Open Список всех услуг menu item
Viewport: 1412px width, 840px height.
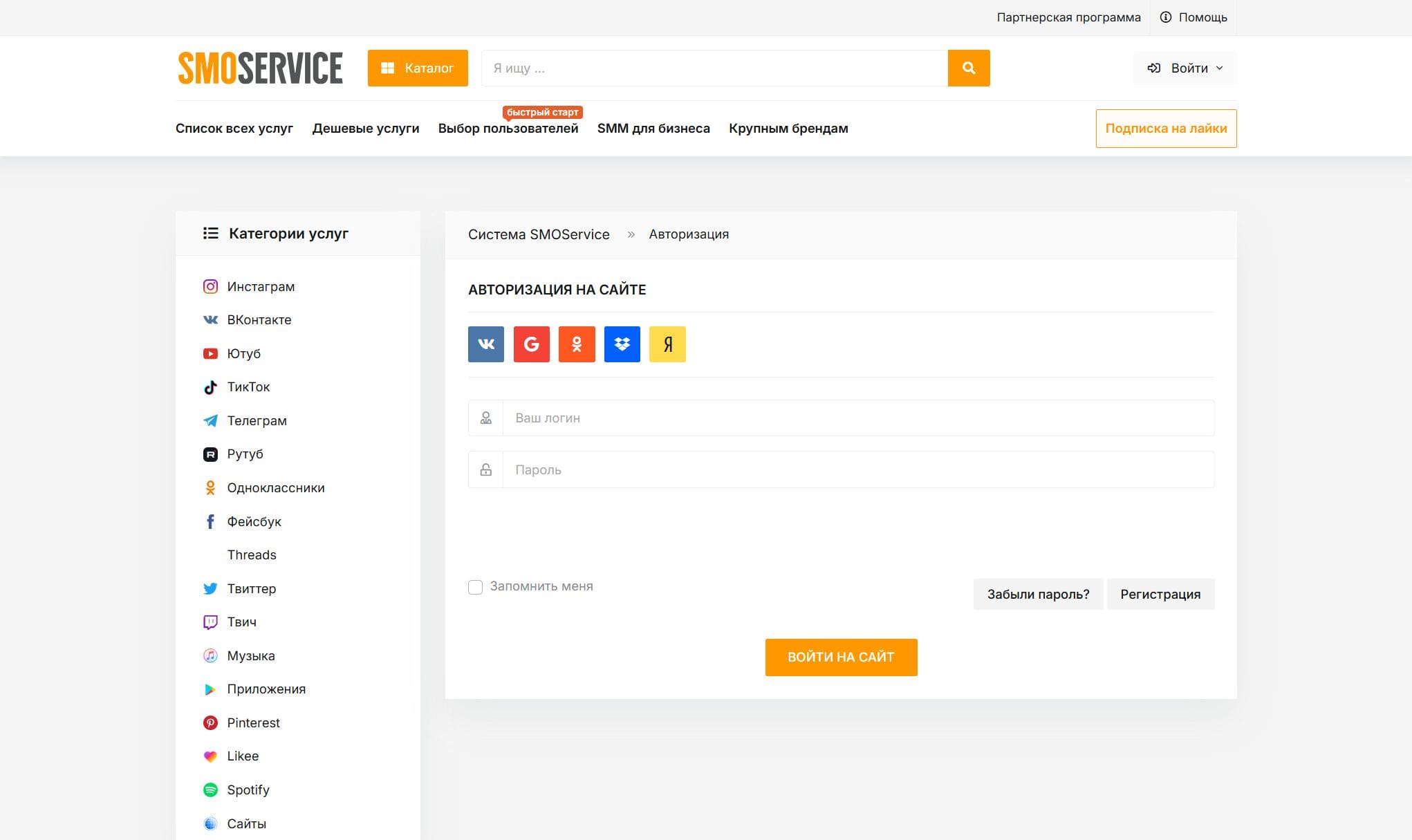click(234, 129)
